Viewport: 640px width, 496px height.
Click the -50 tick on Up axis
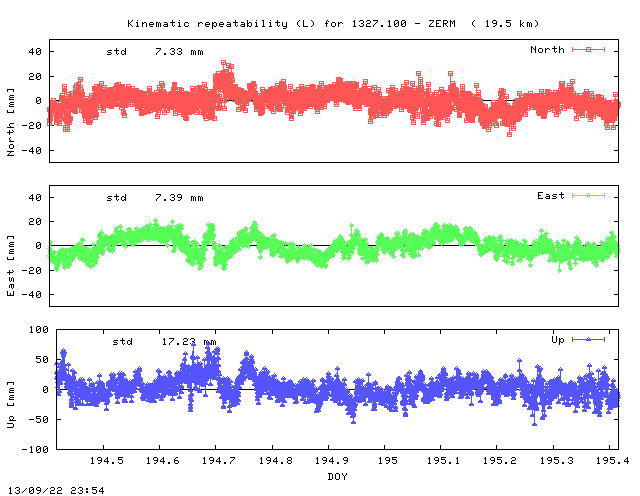(x=38, y=420)
